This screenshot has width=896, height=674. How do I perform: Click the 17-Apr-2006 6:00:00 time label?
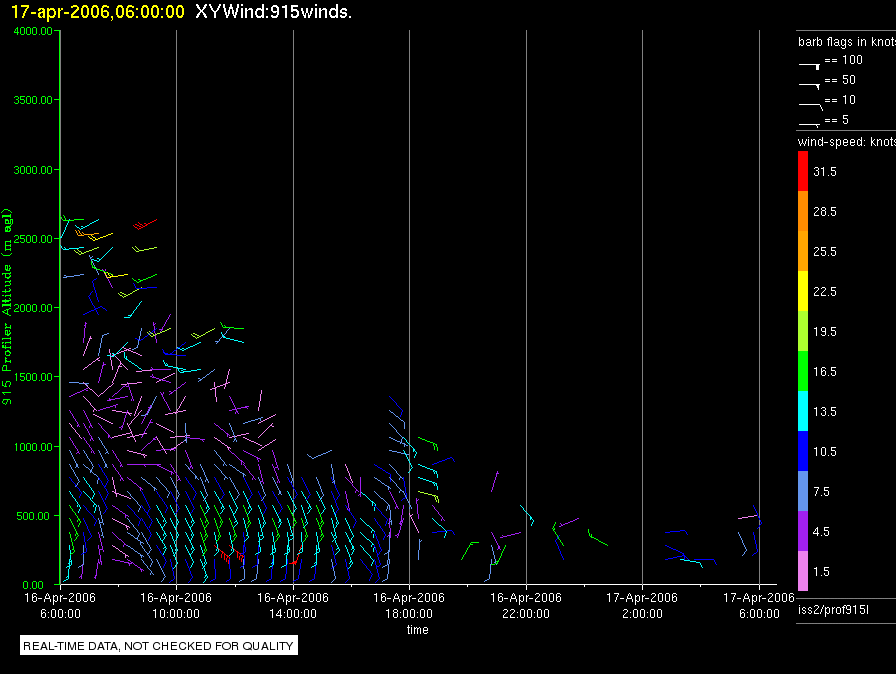click(x=759, y=605)
